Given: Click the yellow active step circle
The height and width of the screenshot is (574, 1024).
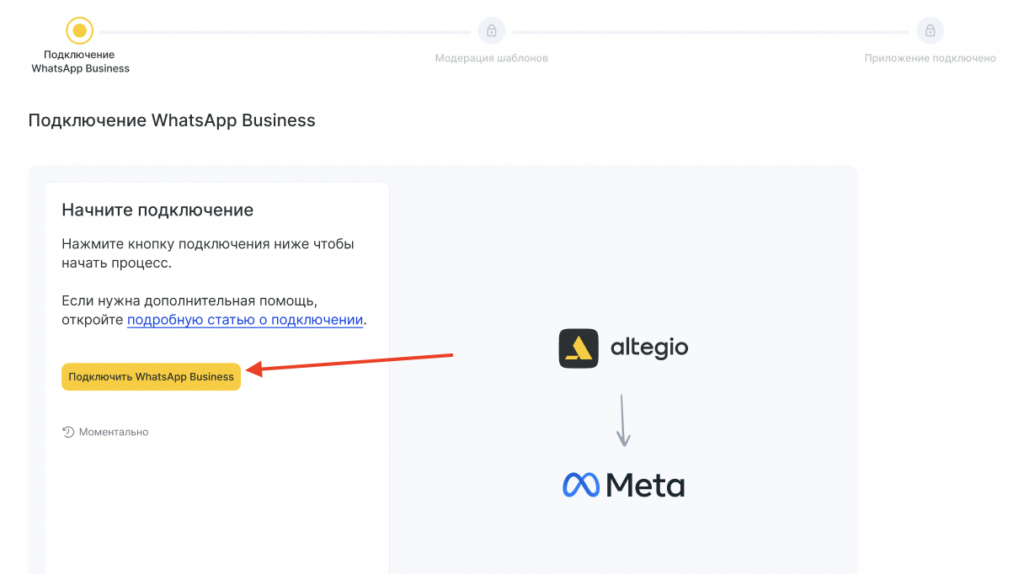Looking at the screenshot, I should (80, 30).
